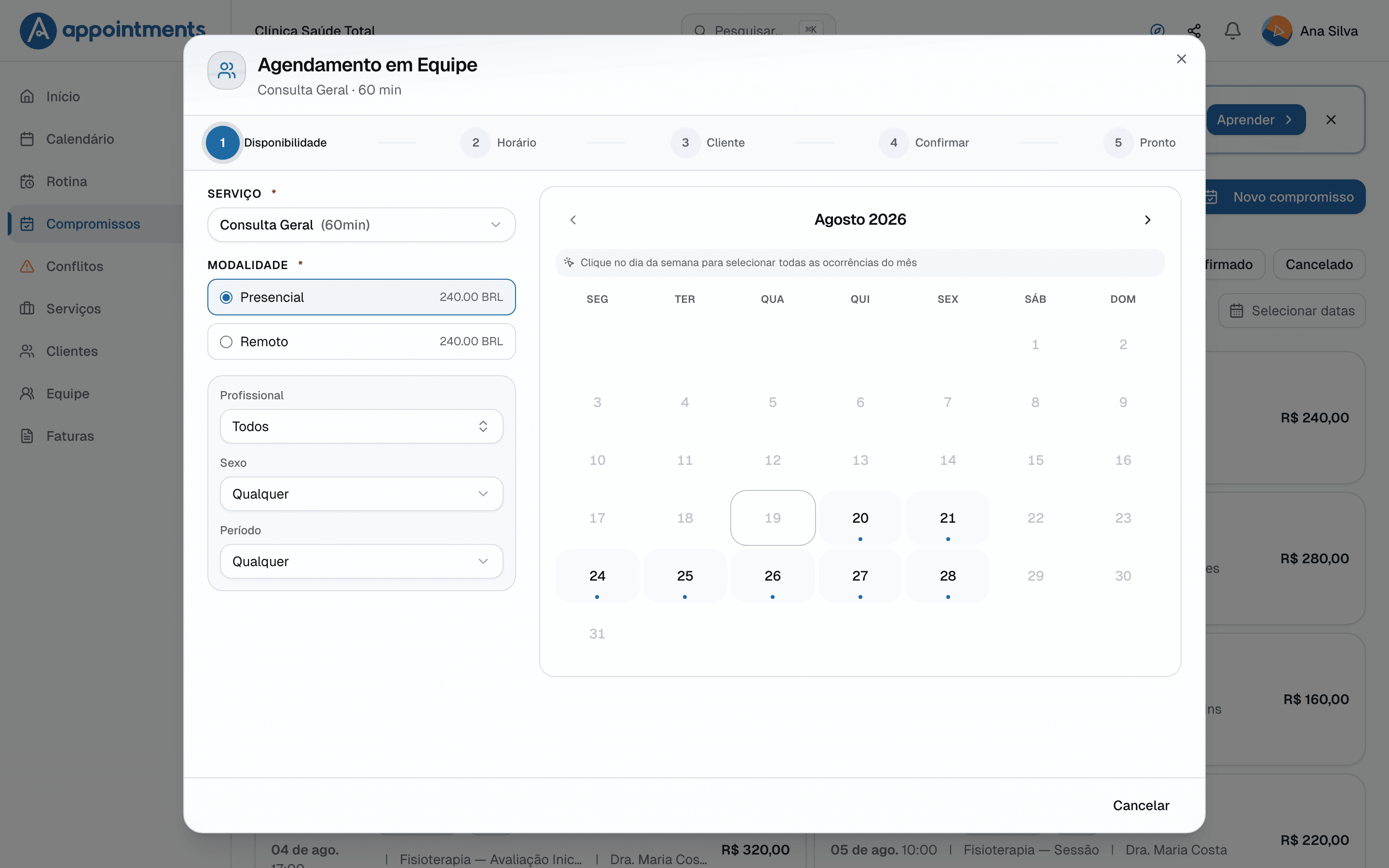The width and height of the screenshot is (1389, 868).
Task: Click the Serviços briefcase icon
Action: (27, 309)
